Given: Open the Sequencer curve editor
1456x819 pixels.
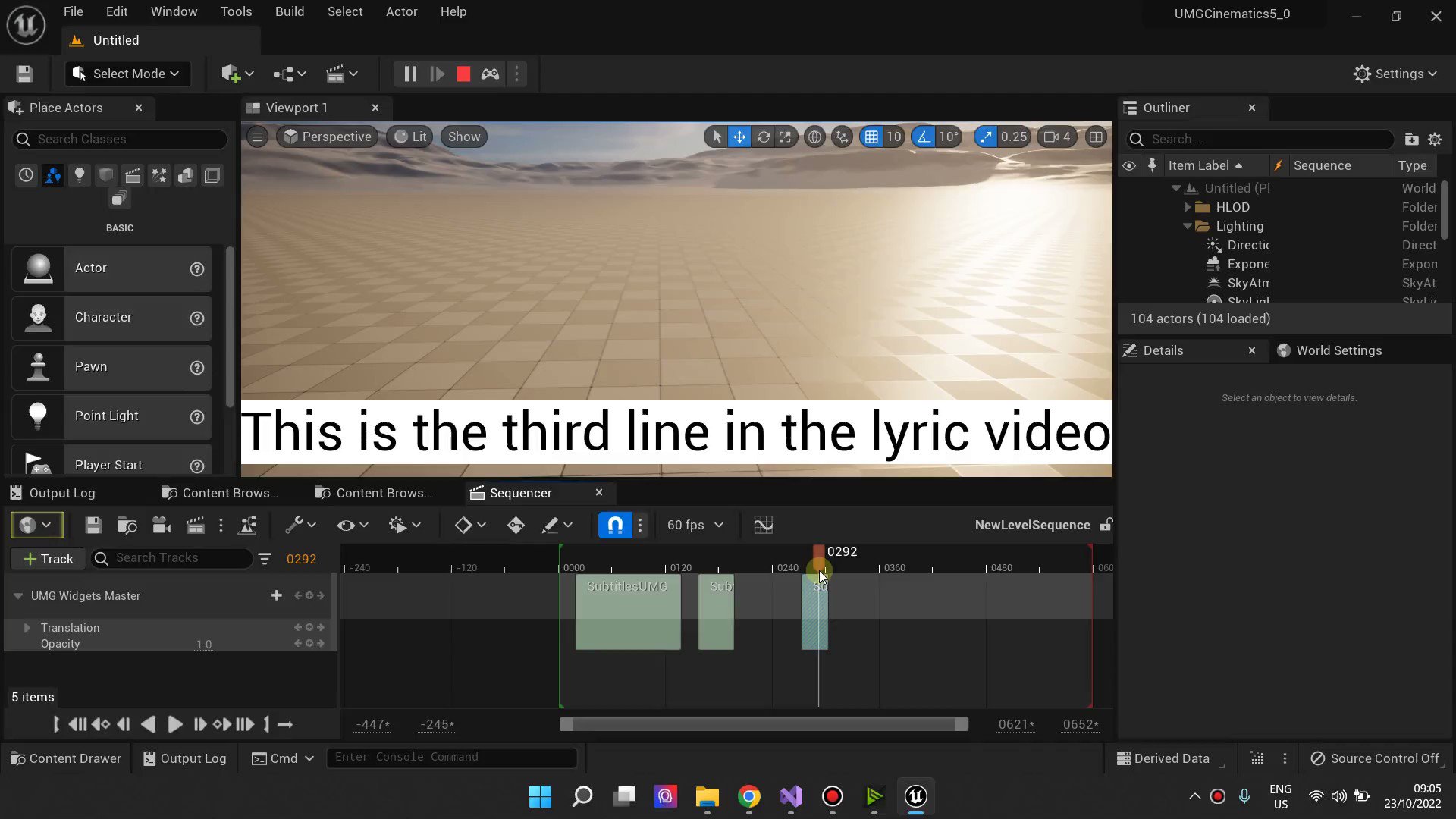Looking at the screenshot, I should (763, 525).
